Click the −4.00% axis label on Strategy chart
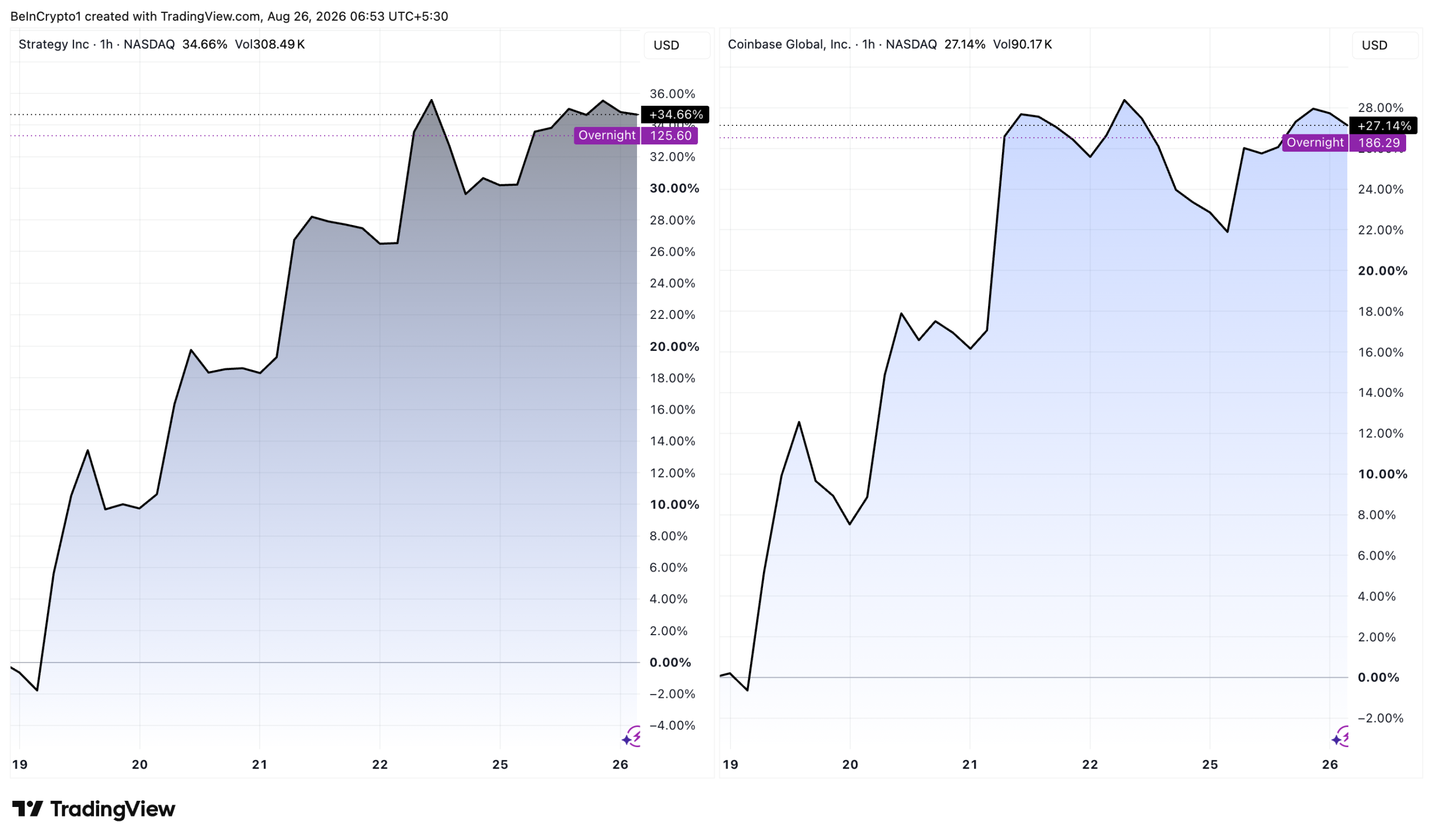Screen dimensions: 1433x840 point(672,726)
